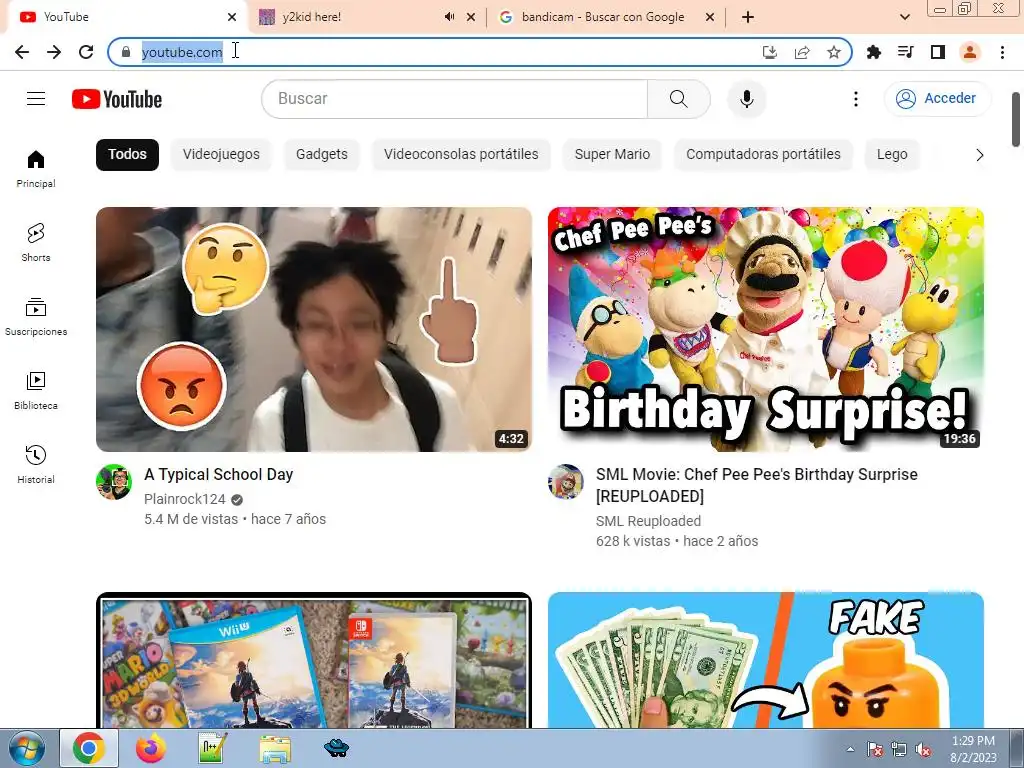Open Plainrock124 channel avatar
This screenshot has height=768, width=1024.
tap(114, 482)
